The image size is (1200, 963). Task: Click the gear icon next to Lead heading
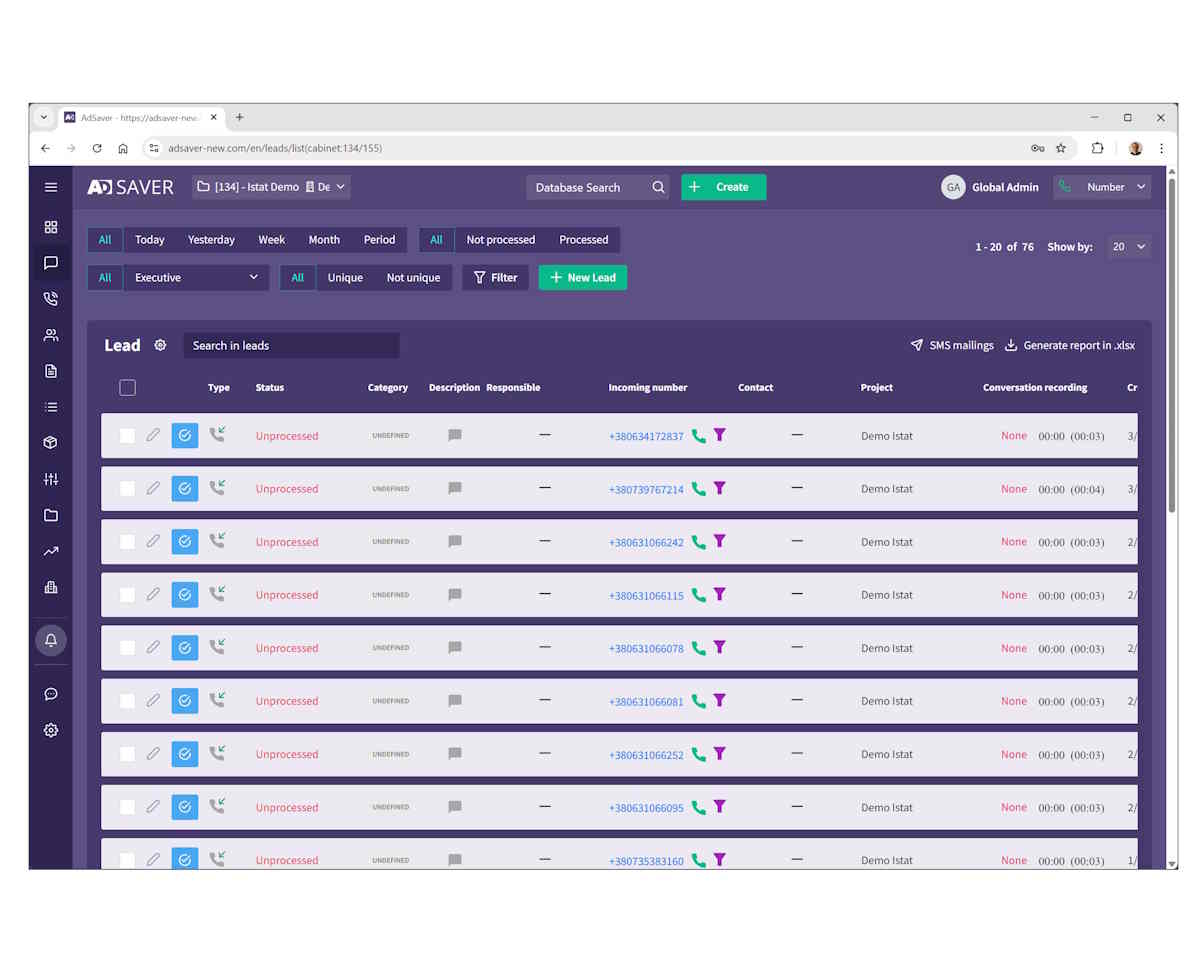click(x=160, y=345)
